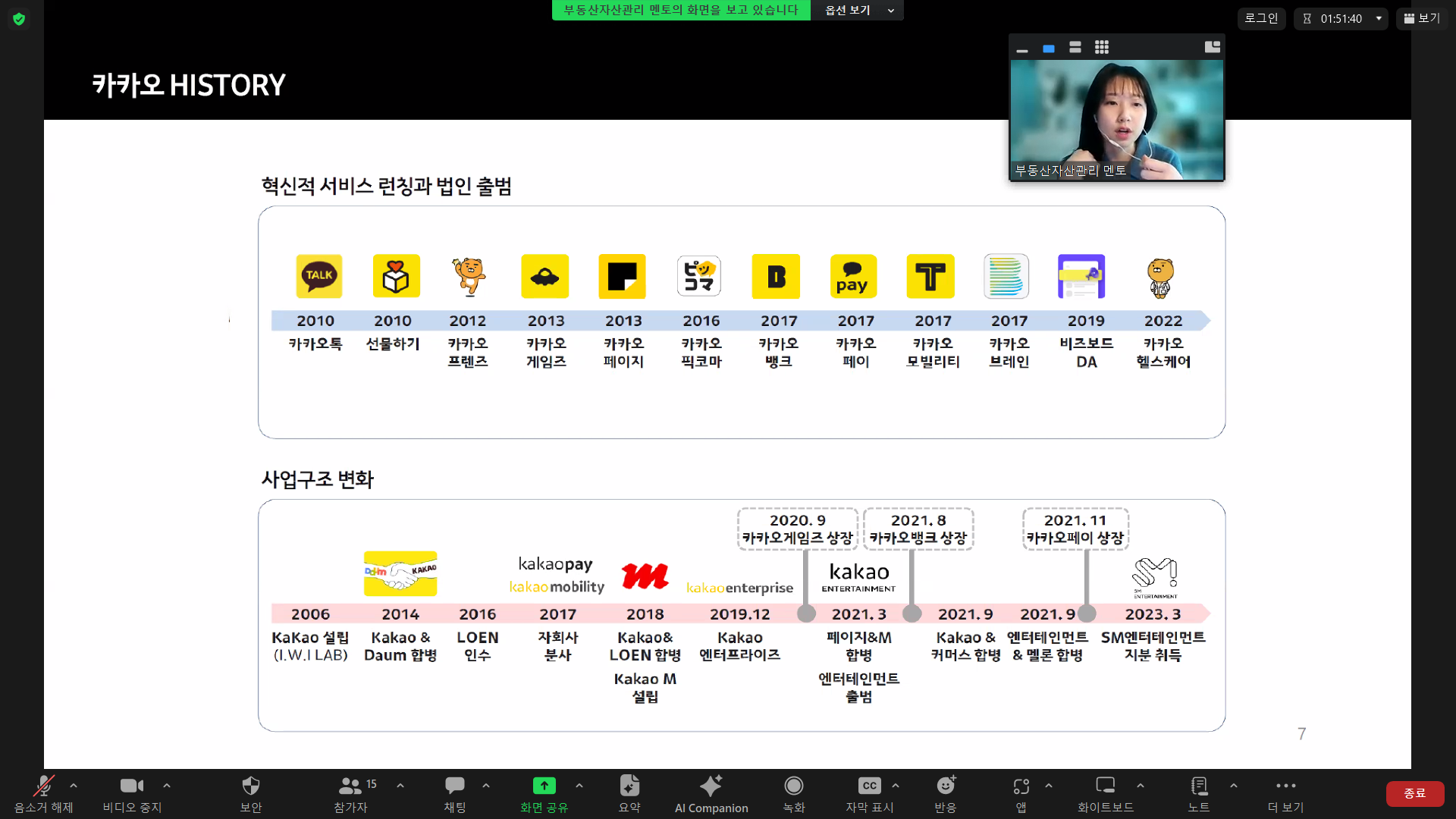The height and width of the screenshot is (819, 1456).
Task: Click the green screen-share notification banner
Action: [681, 10]
